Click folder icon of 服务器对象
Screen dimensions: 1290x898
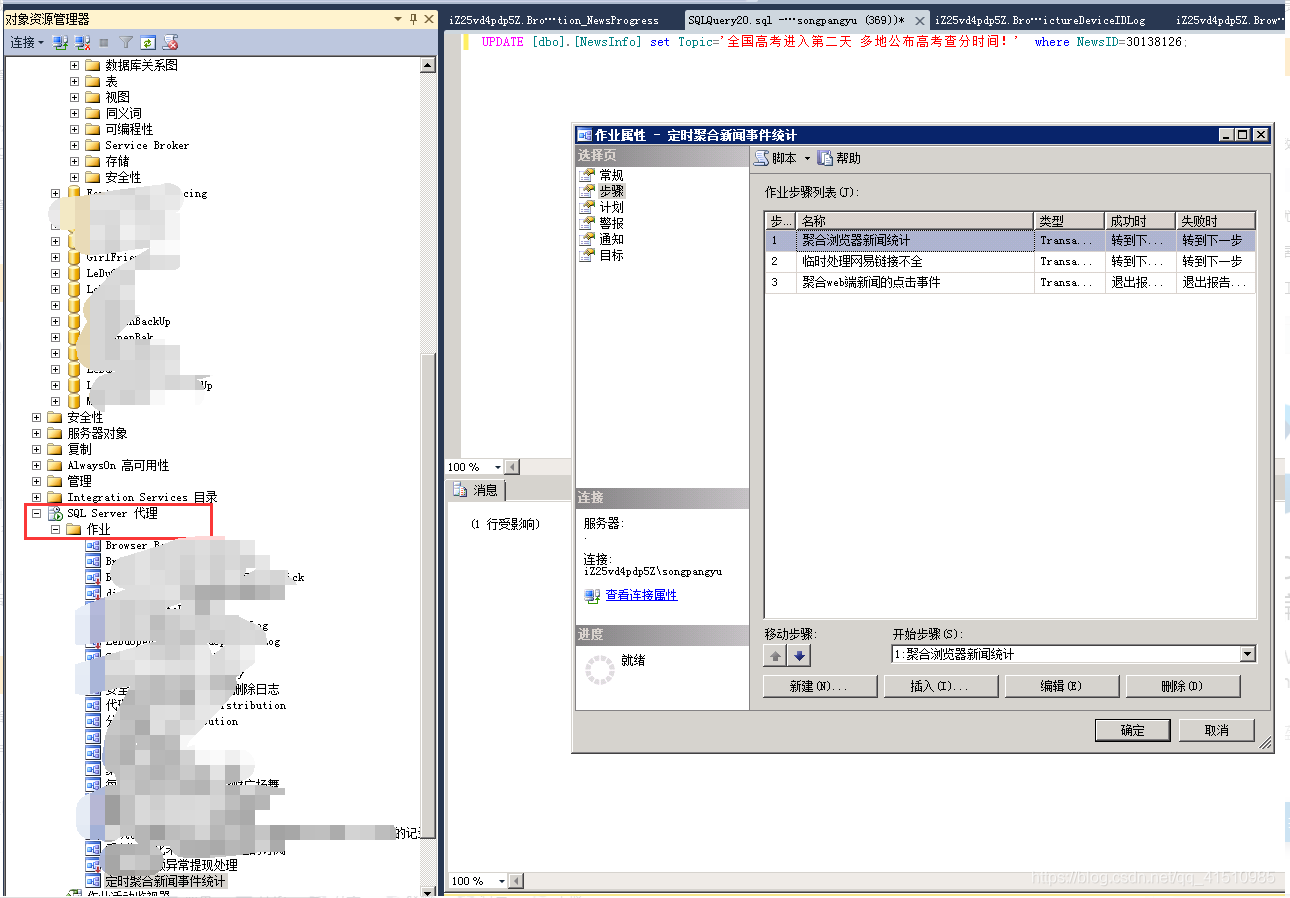click(x=55, y=433)
